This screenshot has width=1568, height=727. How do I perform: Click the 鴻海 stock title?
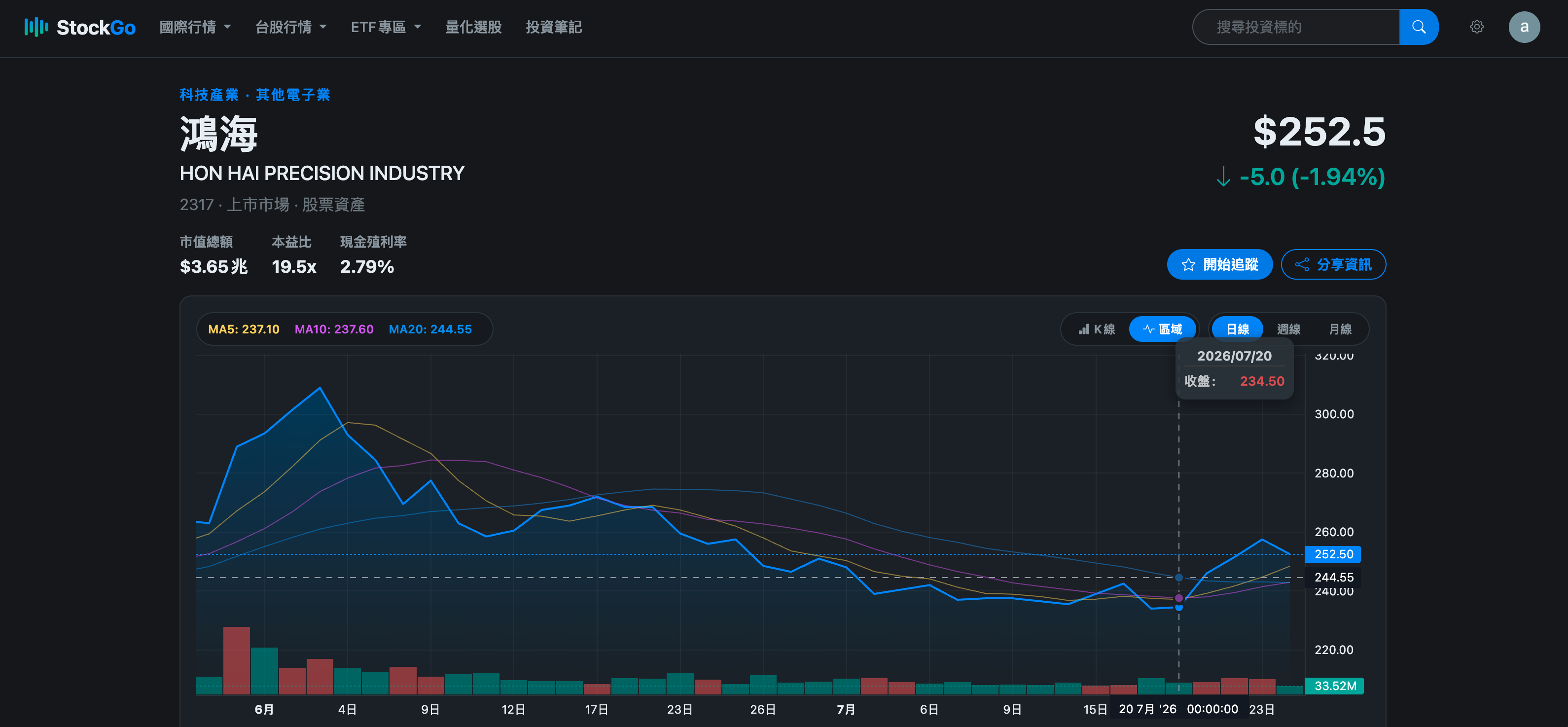point(219,133)
